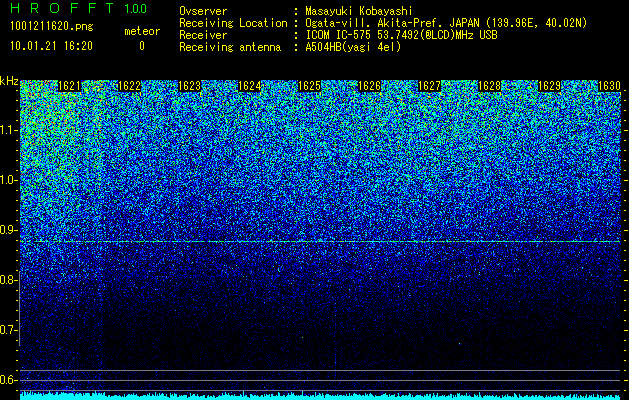Click the 1.1 frequency axis label

[x=8, y=130]
